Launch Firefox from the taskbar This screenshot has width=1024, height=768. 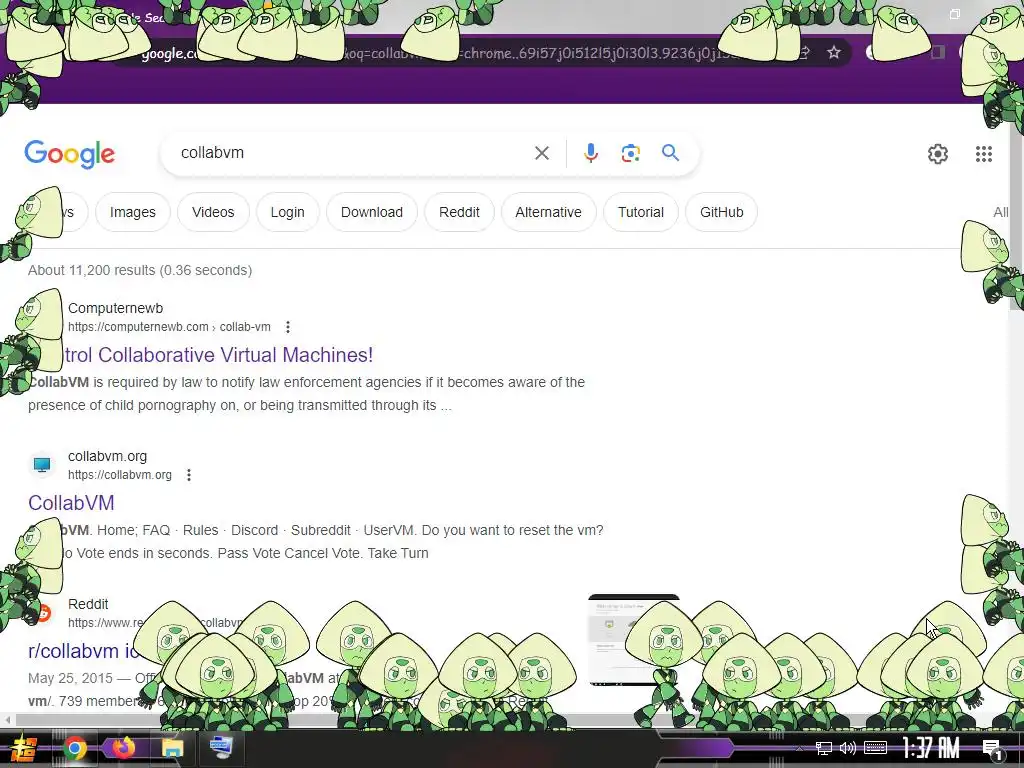(x=123, y=748)
